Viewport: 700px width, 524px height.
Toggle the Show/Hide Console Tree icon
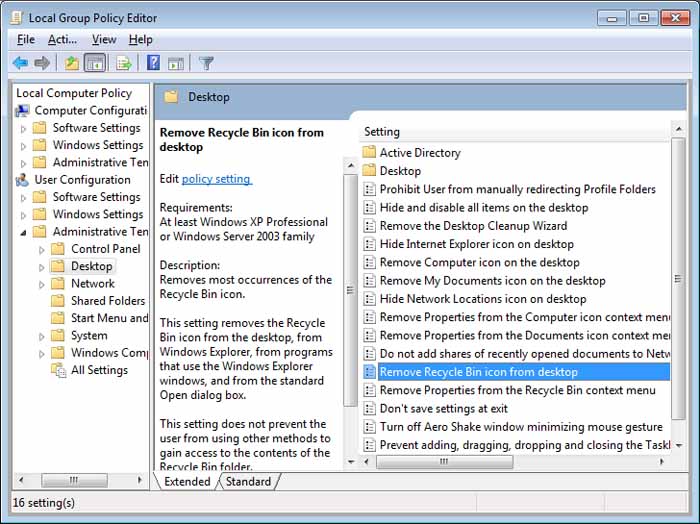pyautogui.click(x=95, y=63)
